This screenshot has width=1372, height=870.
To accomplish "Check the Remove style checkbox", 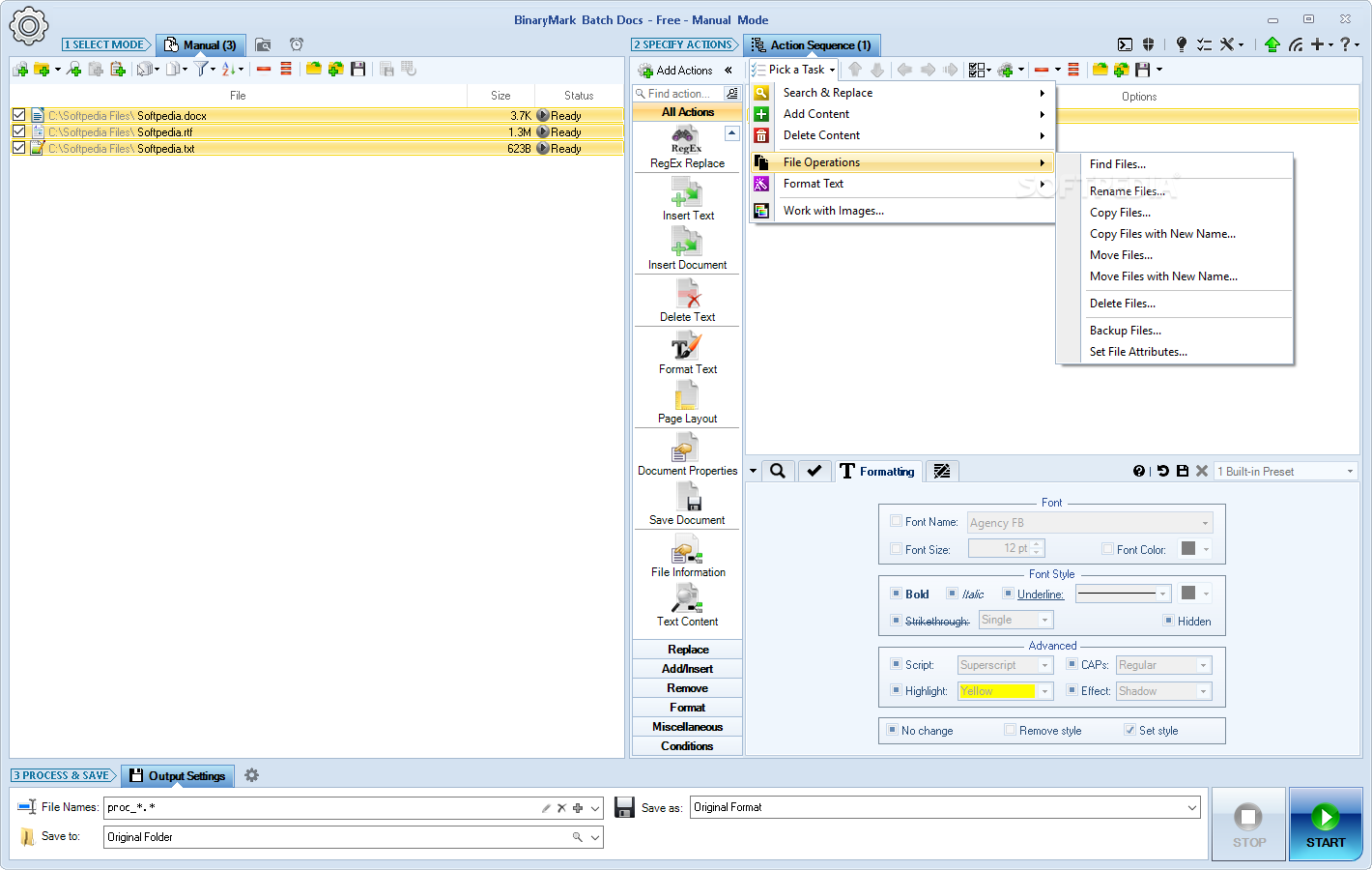I will pos(1010,730).
